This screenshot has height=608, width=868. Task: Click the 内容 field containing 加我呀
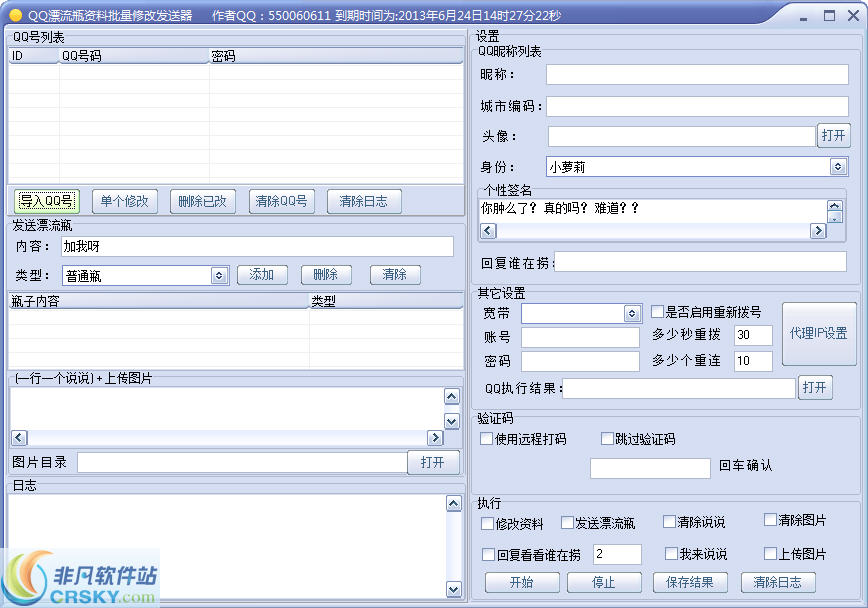(x=257, y=246)
